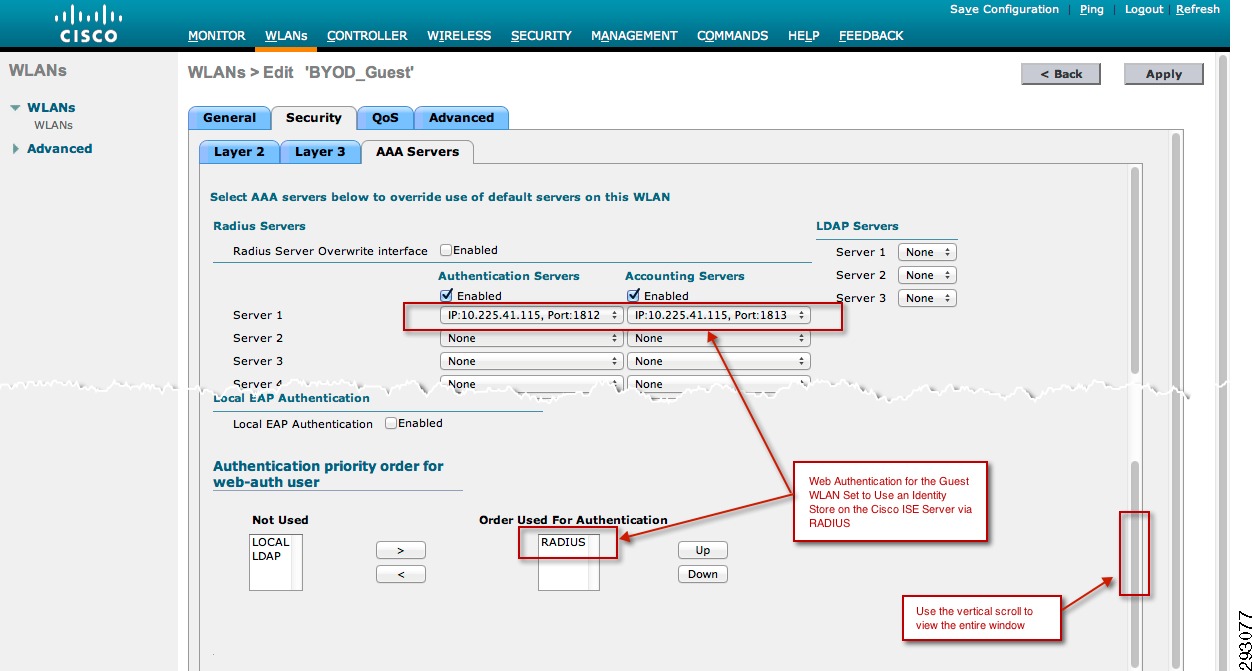Screen dimensions: 1252x671
Task: Open the WIRELESS menu
Action: (459, 35)
